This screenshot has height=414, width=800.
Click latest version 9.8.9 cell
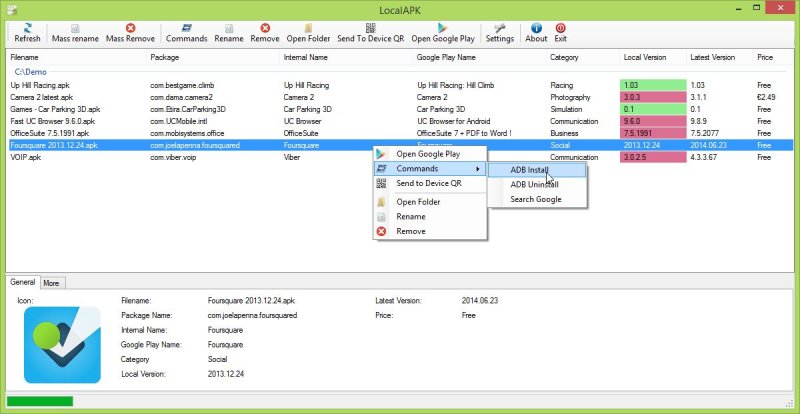699,121
